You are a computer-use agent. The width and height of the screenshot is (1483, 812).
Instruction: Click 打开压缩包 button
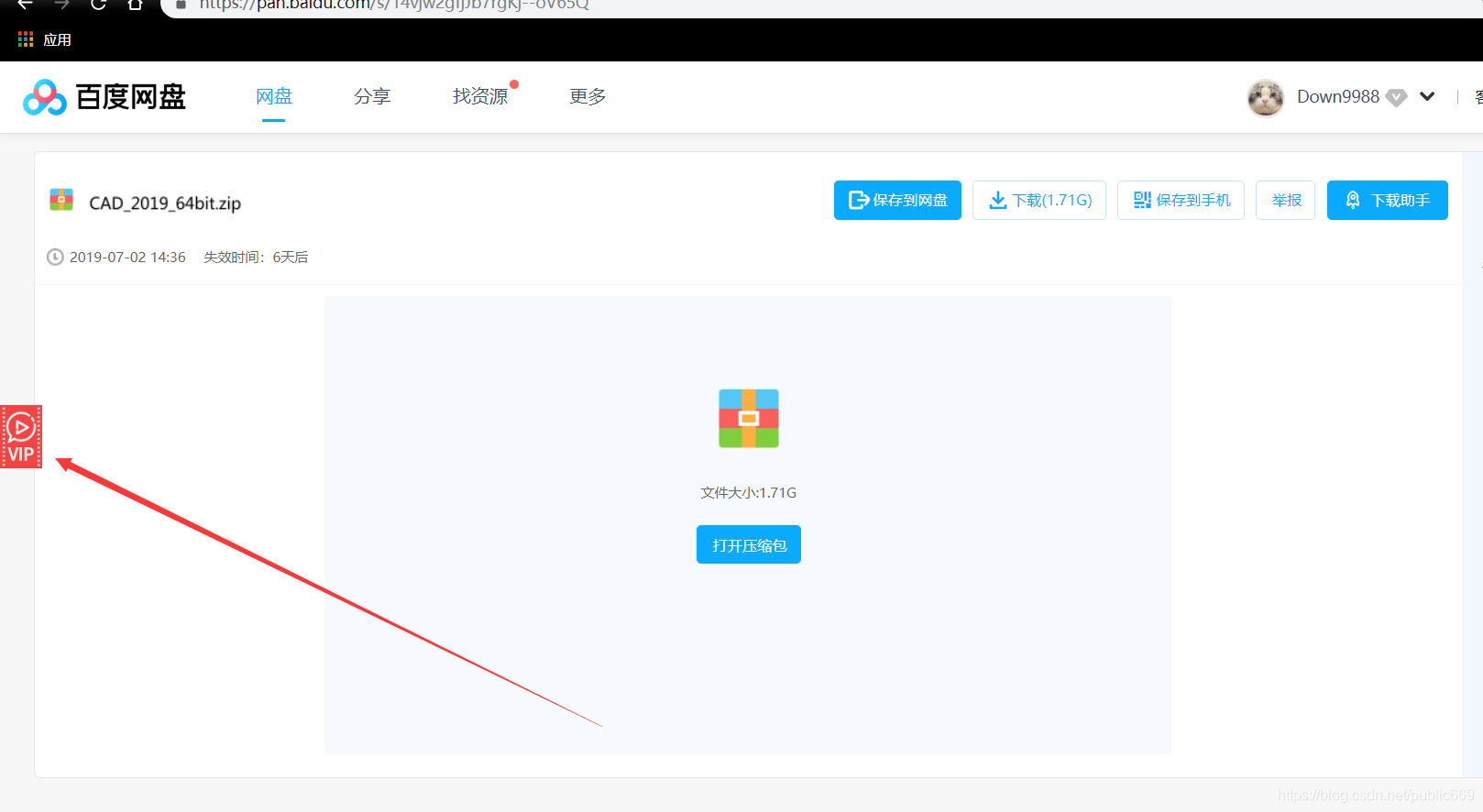[x=749, y=544]
